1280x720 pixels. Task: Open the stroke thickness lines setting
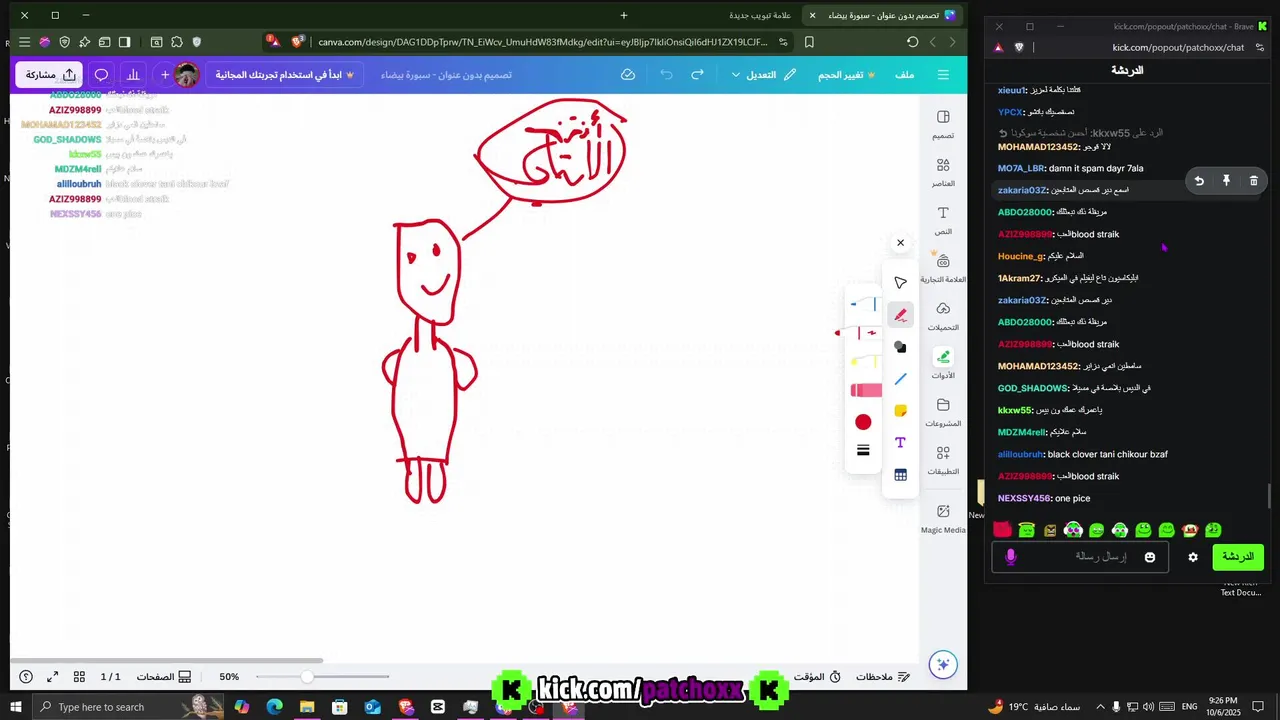click(x=863, y=450)
